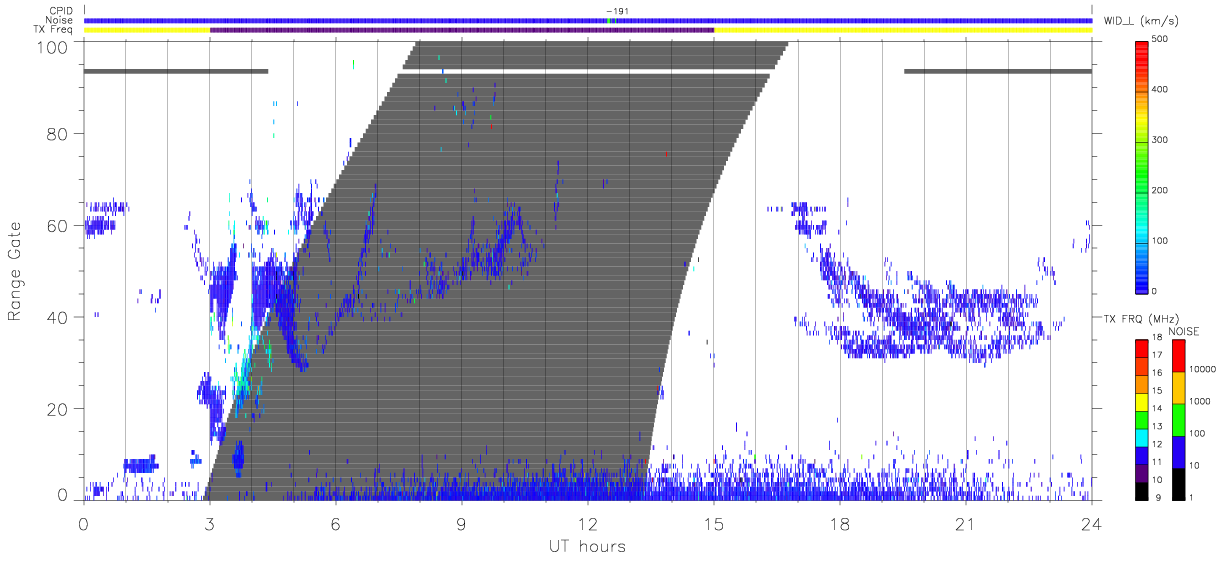The height and width of the screenshot is (567, 1228).
Task: Click the 'UT hours' x-axis title
Action: click(x=586, y=547)
